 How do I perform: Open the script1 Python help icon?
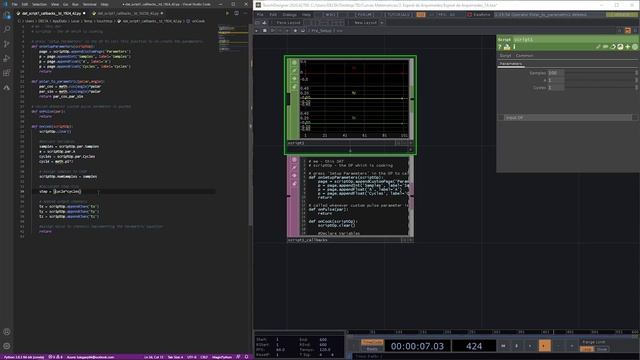[507, 47]
